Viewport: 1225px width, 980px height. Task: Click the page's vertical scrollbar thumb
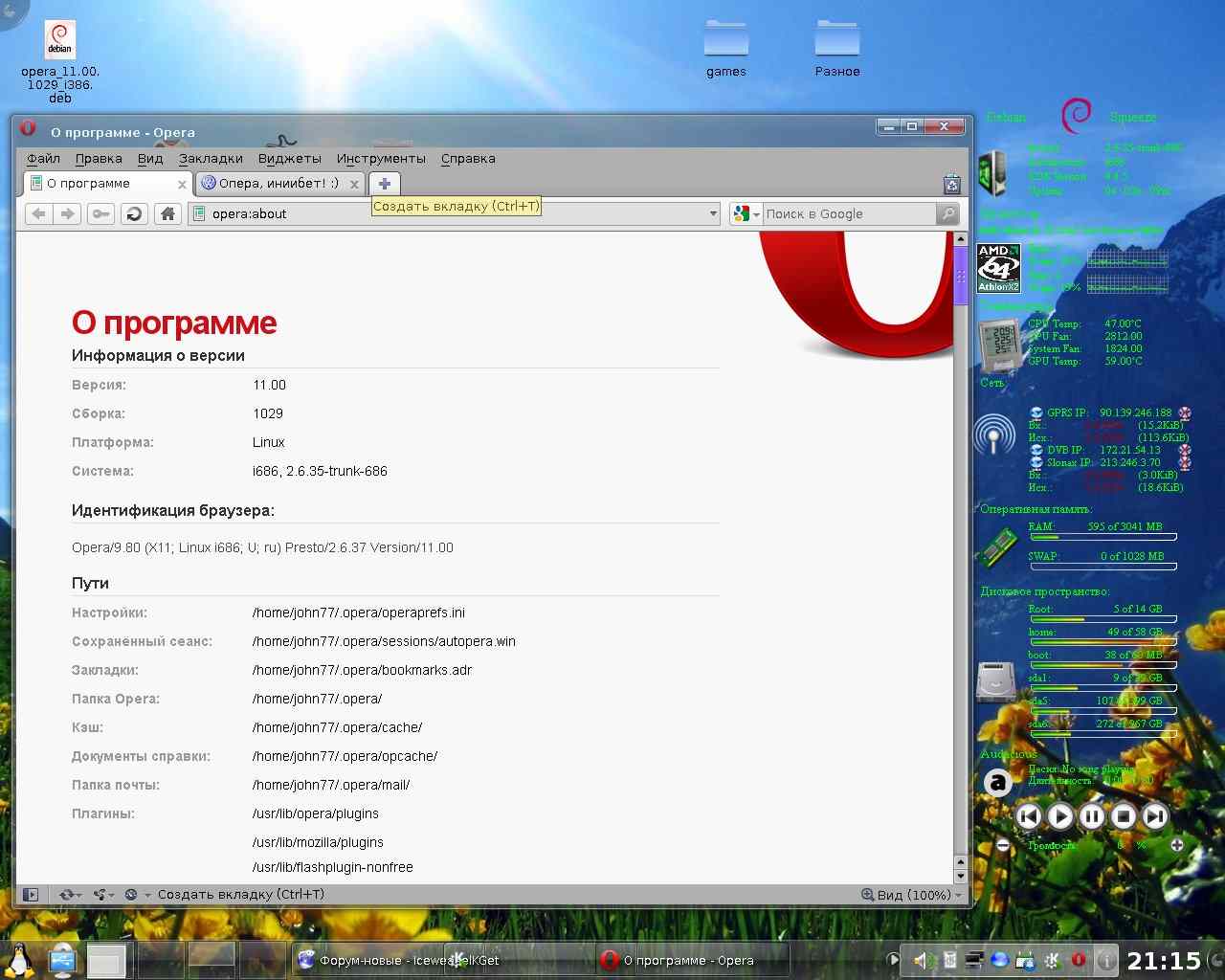[961, 276]
